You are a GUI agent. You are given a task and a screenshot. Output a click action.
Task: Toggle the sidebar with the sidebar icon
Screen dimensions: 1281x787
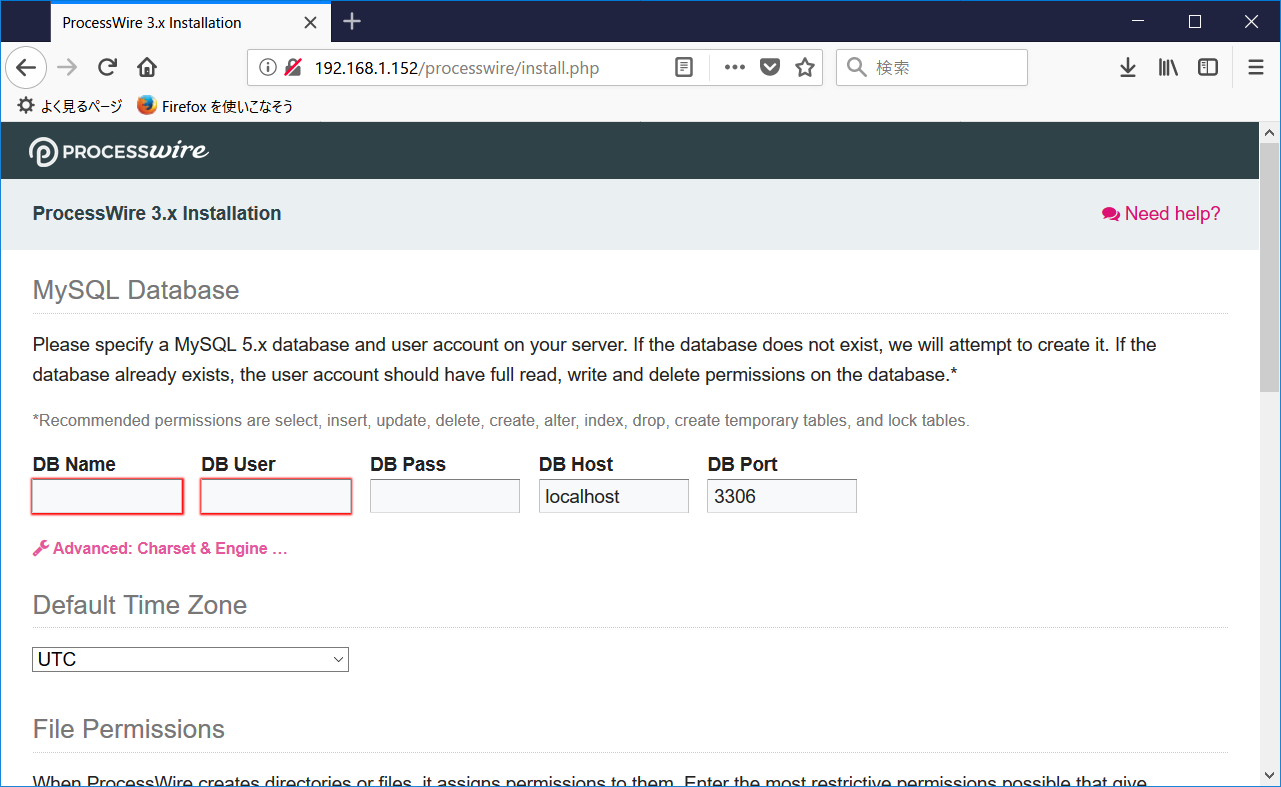pos(1207,67)
